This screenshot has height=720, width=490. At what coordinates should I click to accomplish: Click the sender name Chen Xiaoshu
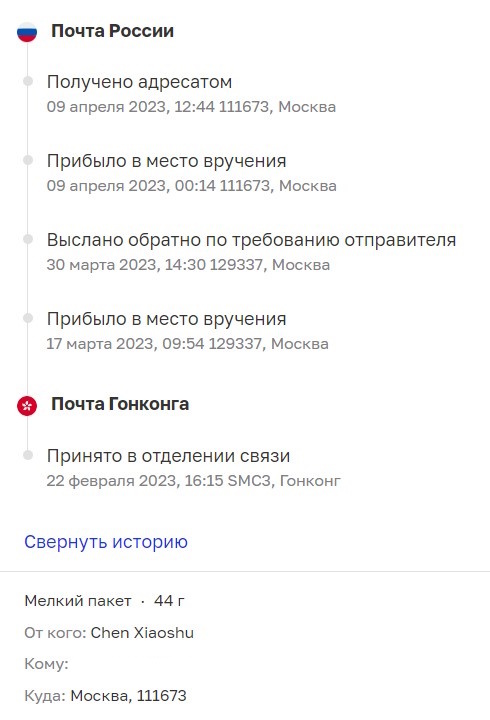pos(142,633)
